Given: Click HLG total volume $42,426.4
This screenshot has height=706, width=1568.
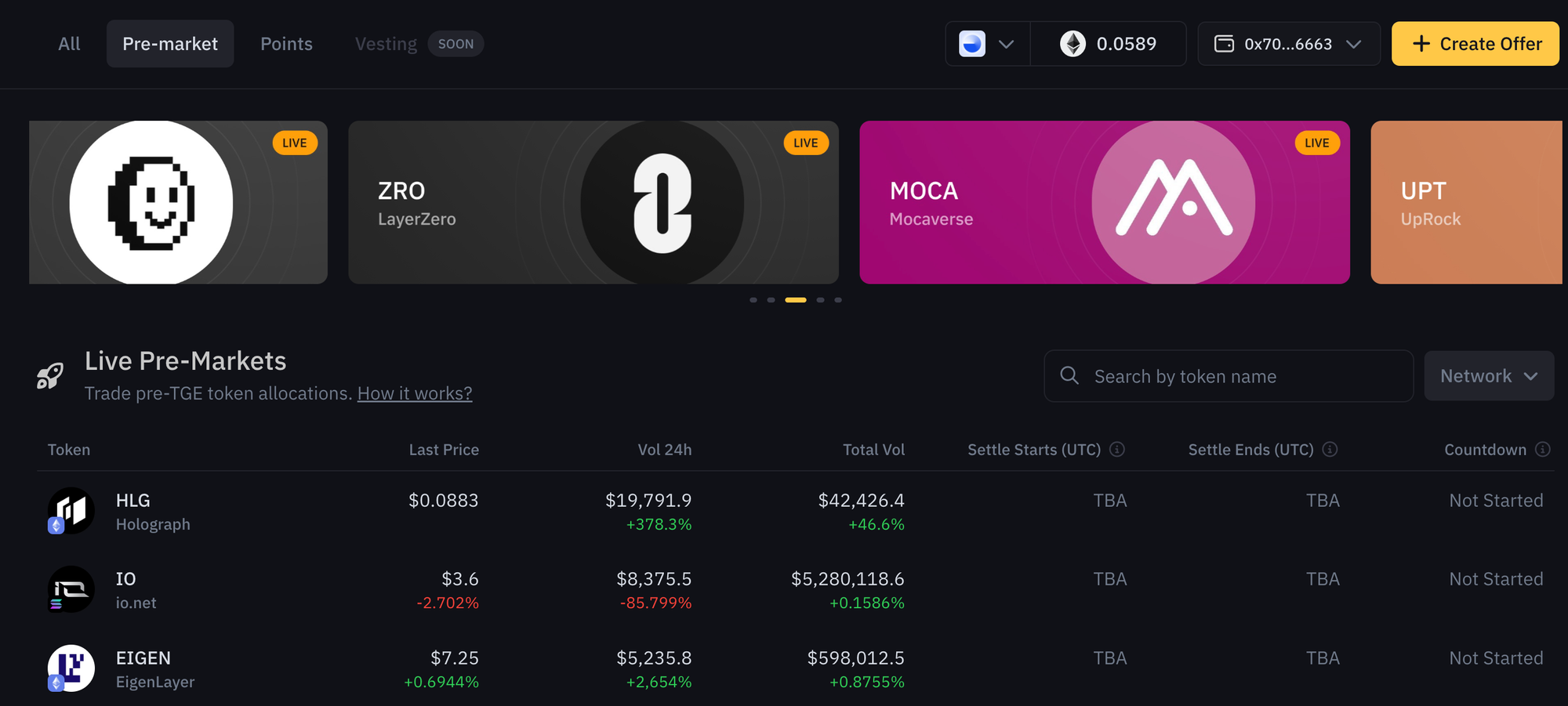Looking at the screenshot, I should pyautogui.click(x=861, y=501).
